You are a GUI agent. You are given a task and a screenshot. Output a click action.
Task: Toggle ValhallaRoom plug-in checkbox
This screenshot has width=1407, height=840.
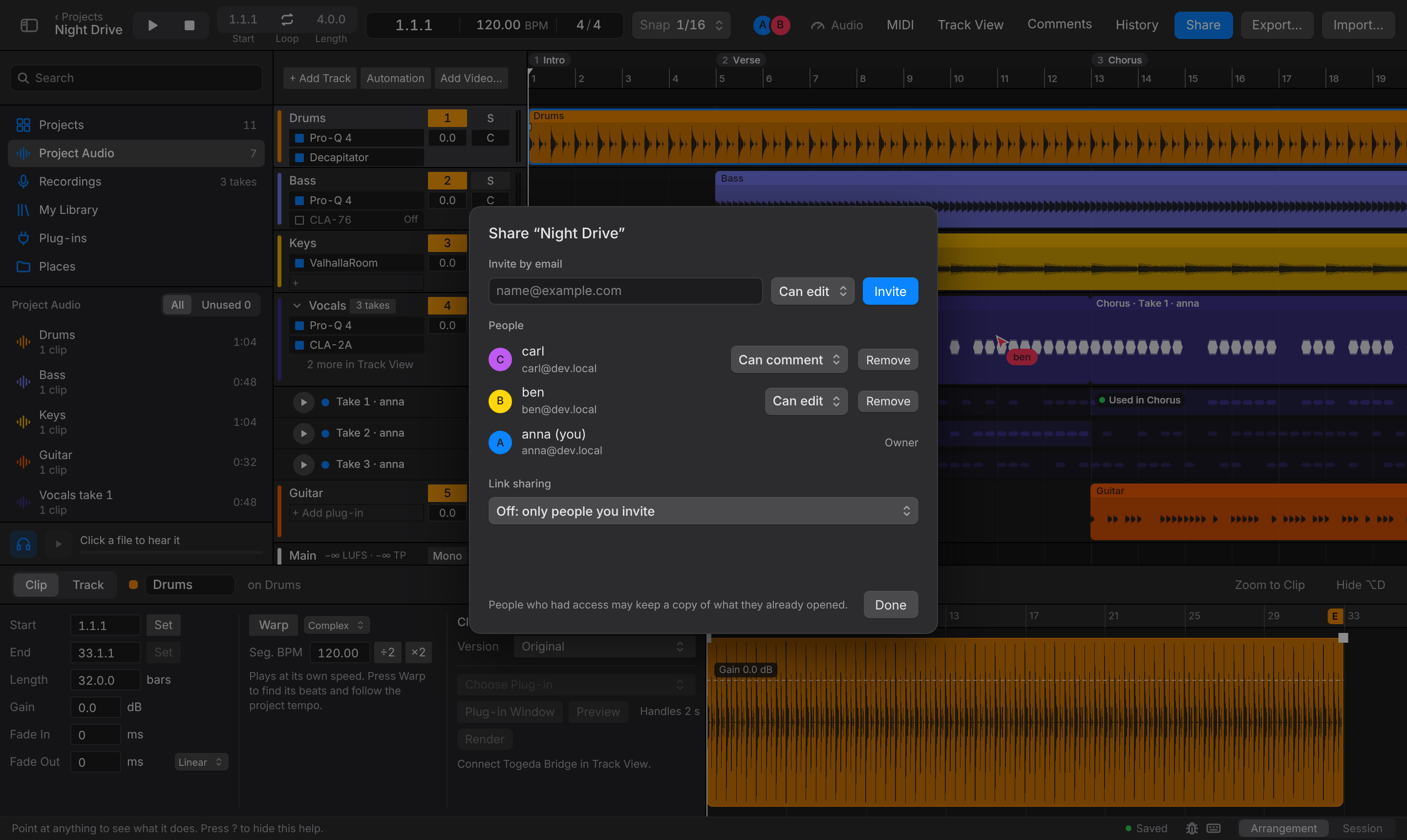pos(299,263)
